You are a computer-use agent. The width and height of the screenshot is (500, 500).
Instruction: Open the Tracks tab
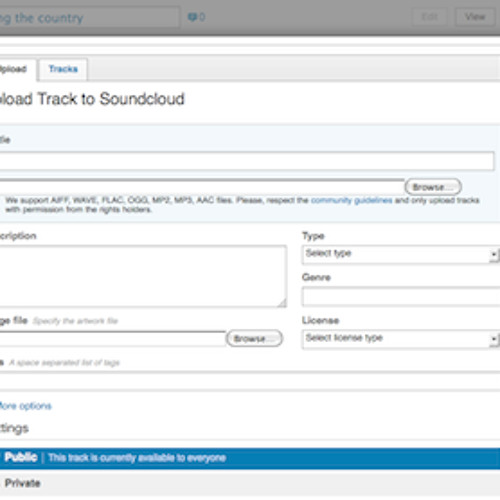click(x=63, y=69)
